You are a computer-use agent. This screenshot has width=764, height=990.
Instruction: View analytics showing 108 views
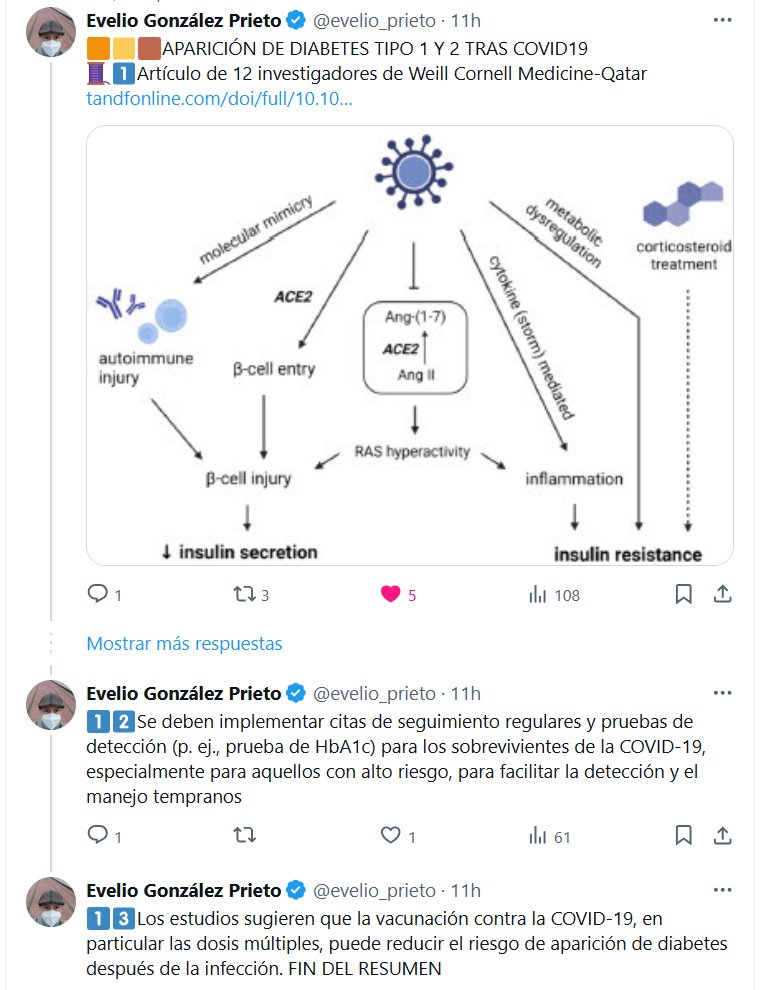[538, 595]
